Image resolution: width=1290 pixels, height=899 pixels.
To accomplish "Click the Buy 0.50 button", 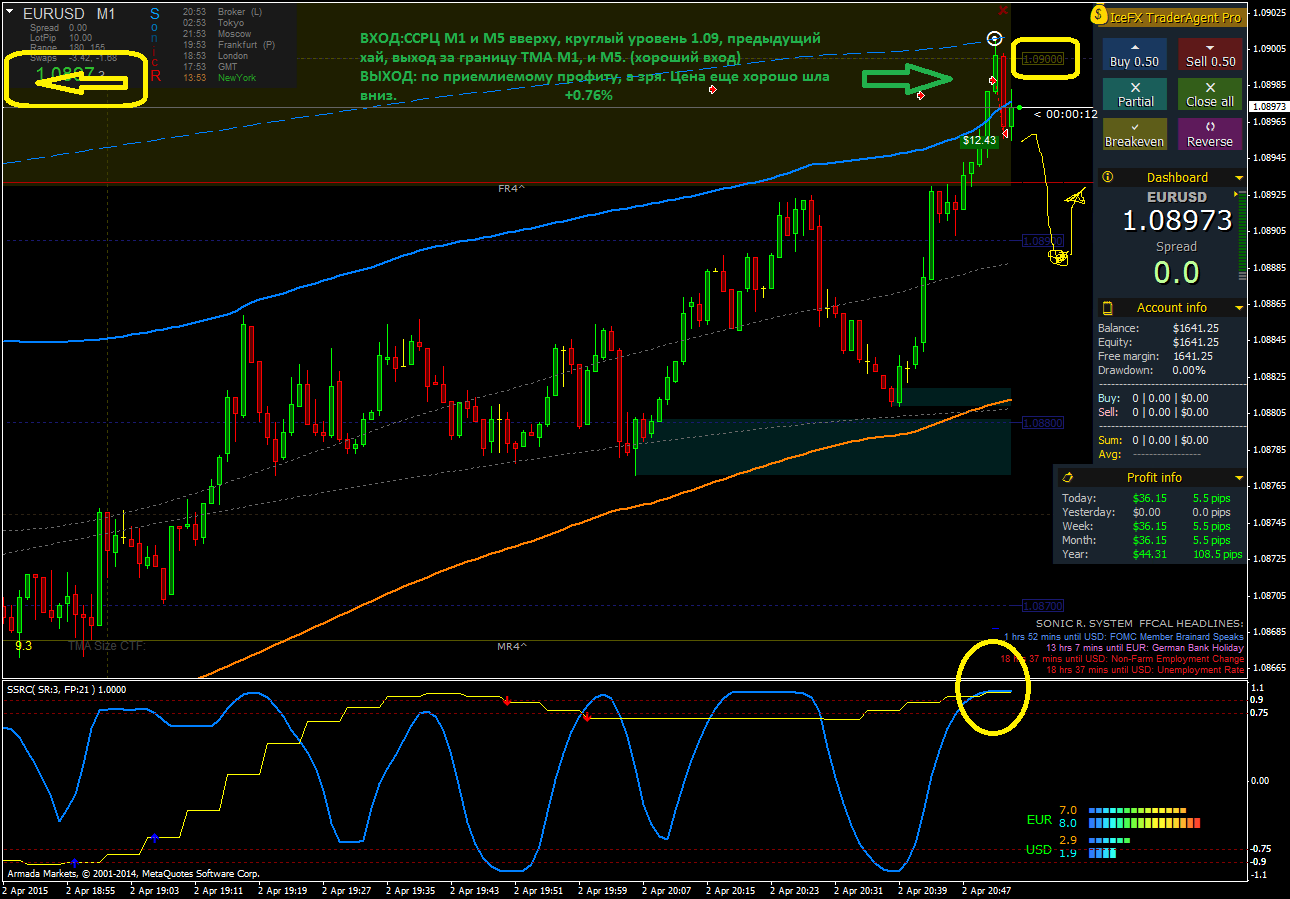I will pyautogui.click(x=1135, y=54).
